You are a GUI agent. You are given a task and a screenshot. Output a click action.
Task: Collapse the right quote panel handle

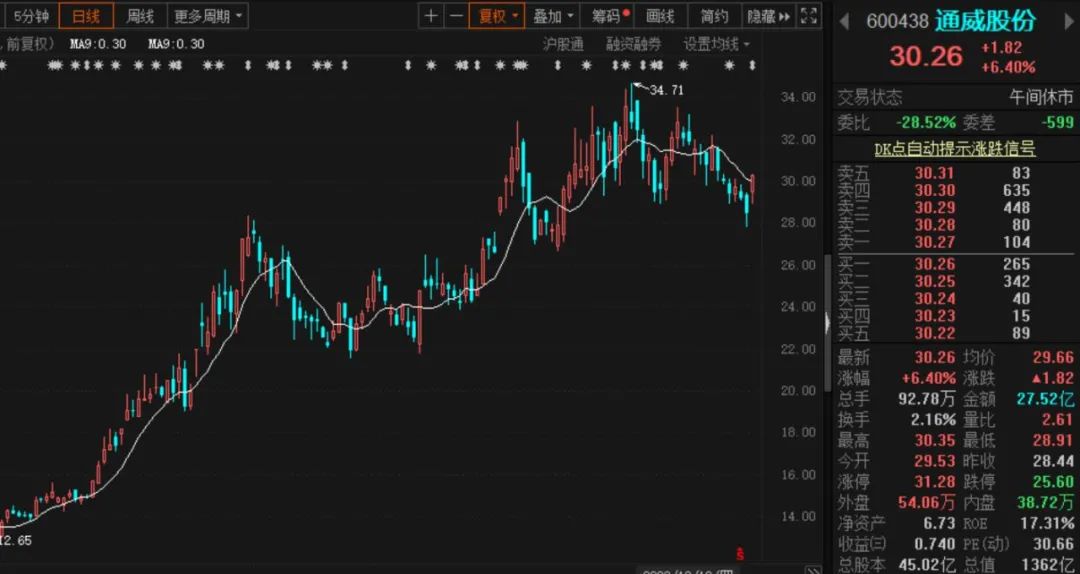coord(828,321)
